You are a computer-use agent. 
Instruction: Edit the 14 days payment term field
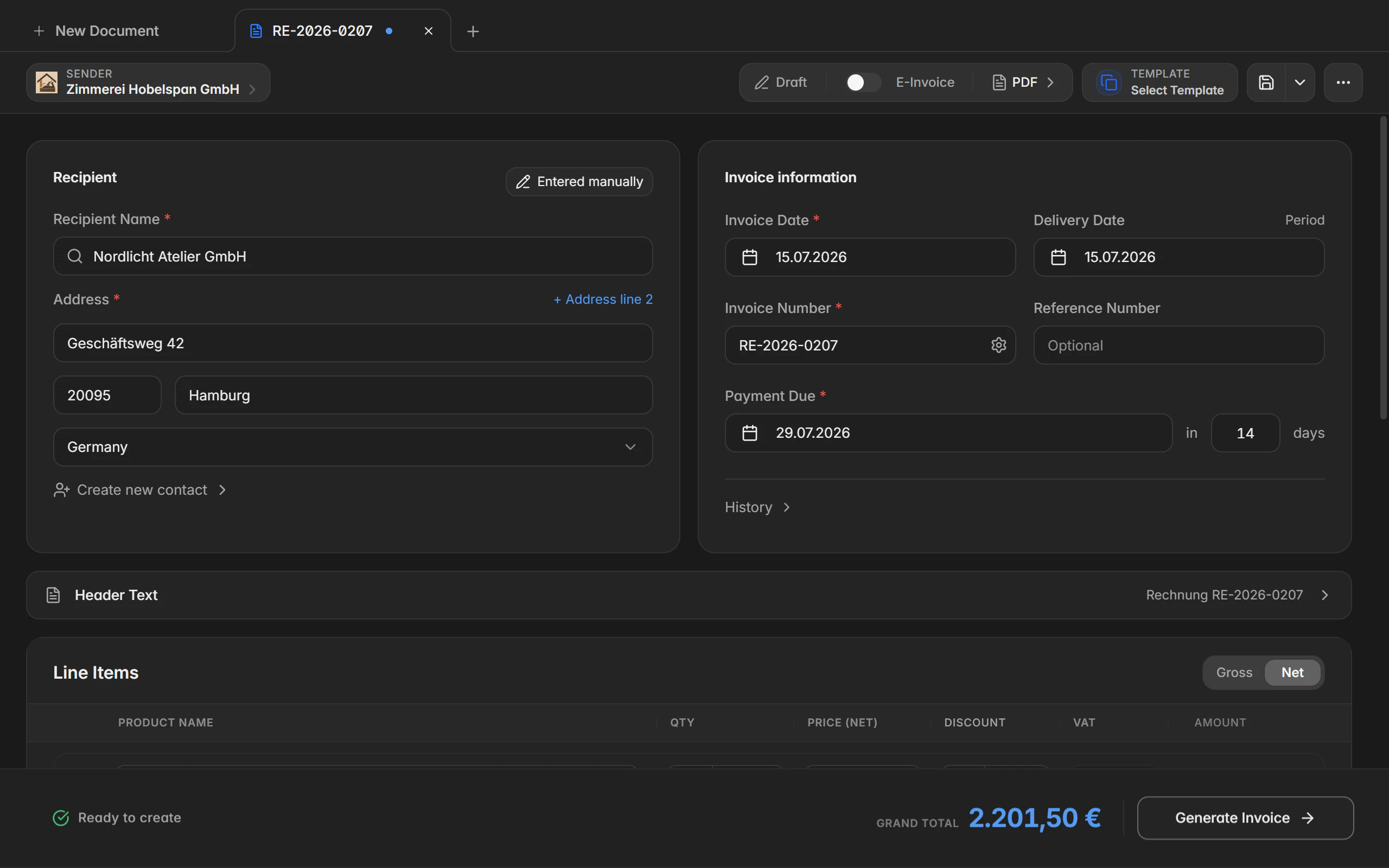click(x=1245, y=433)
